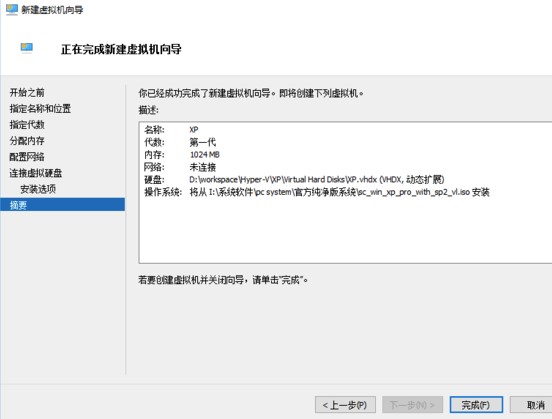Select the highlighted 摘要 step
The height and width of the screenshot is (419, 552).
point(62,205)
